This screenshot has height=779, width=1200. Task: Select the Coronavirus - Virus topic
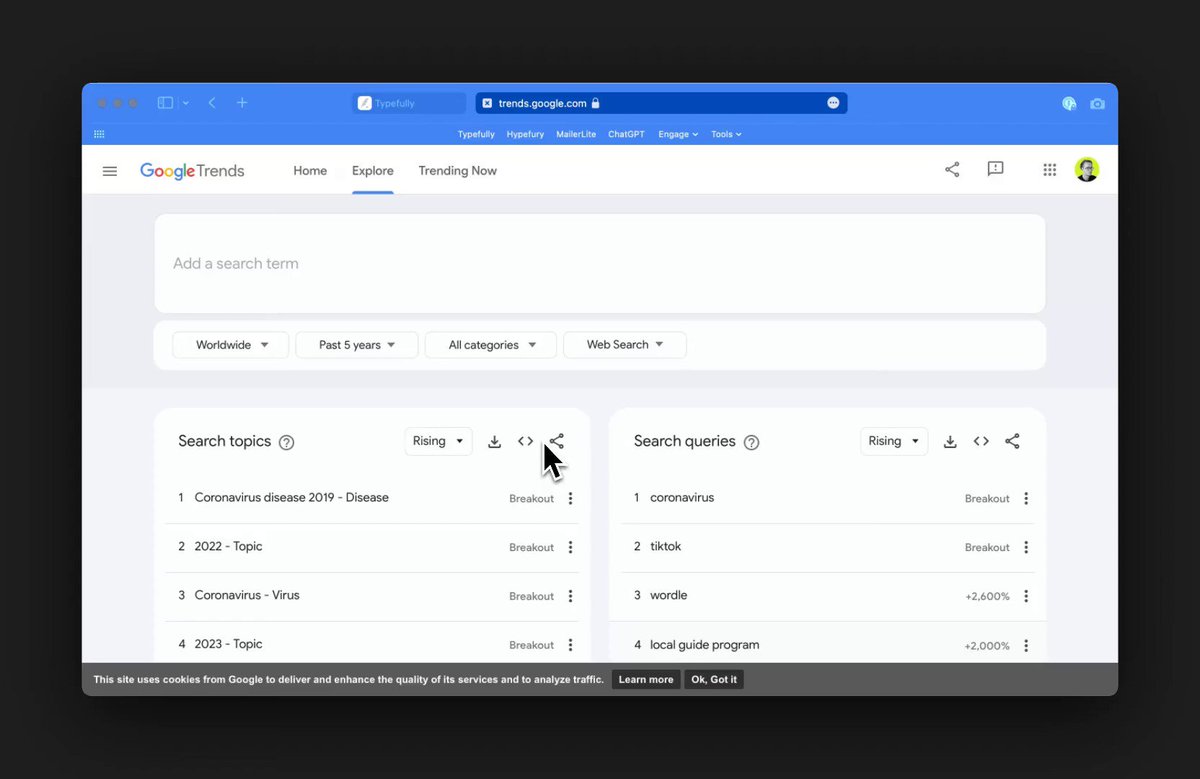click(x=247, y=596)
